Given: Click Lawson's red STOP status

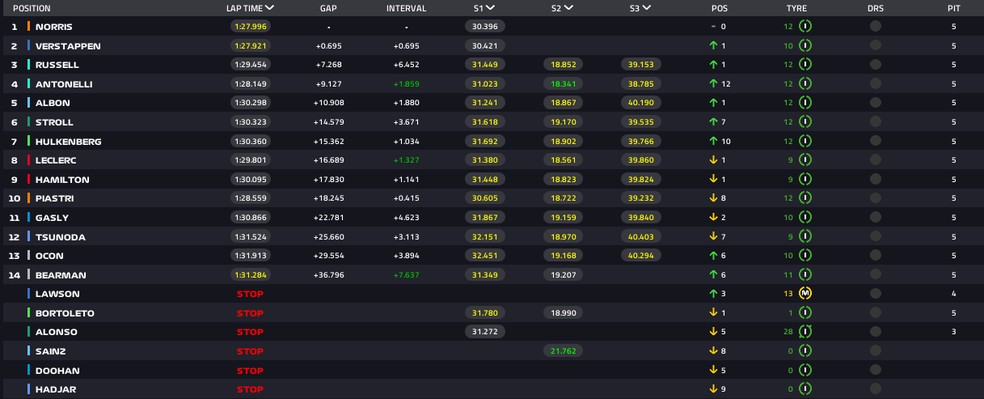Looking at the screenshot, I should click(x=250, y=294).
